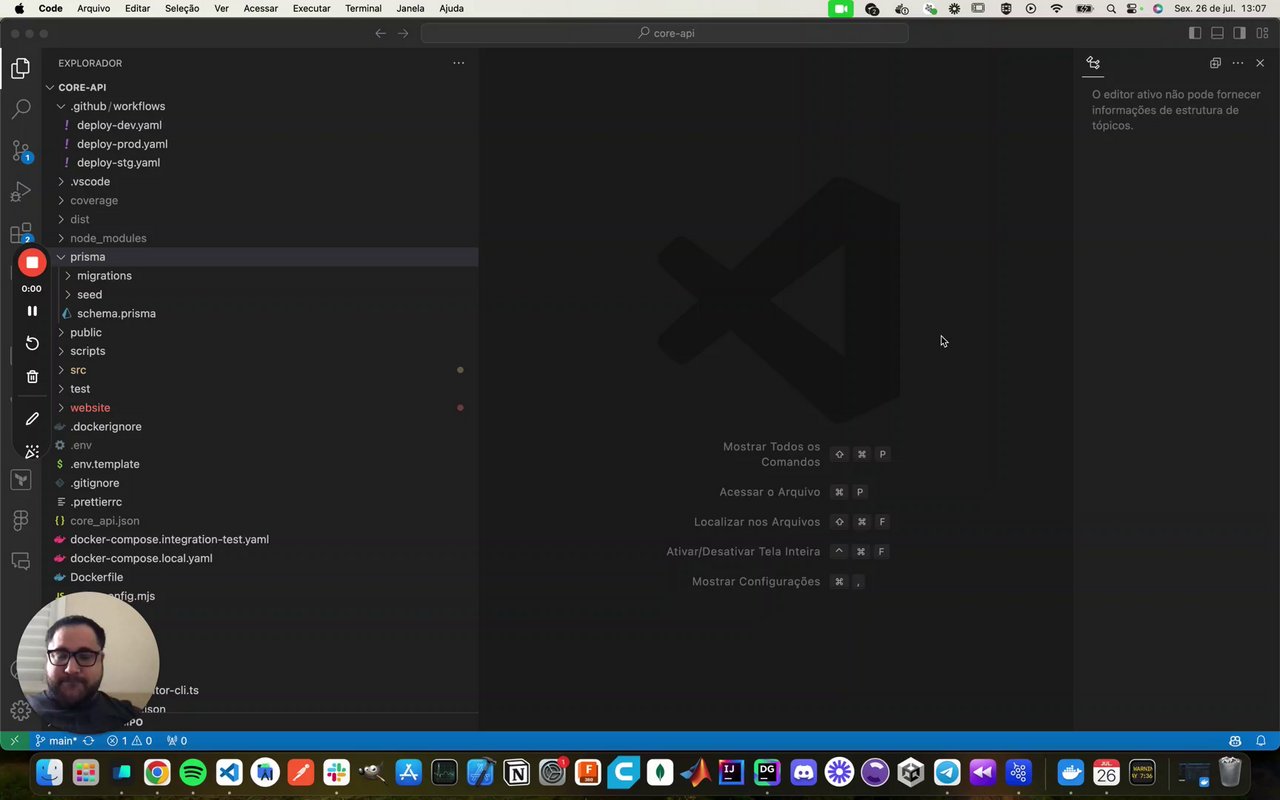Click the core-api command center search box
This screenshot has height=800, width=1280.
tap(665, 33)
